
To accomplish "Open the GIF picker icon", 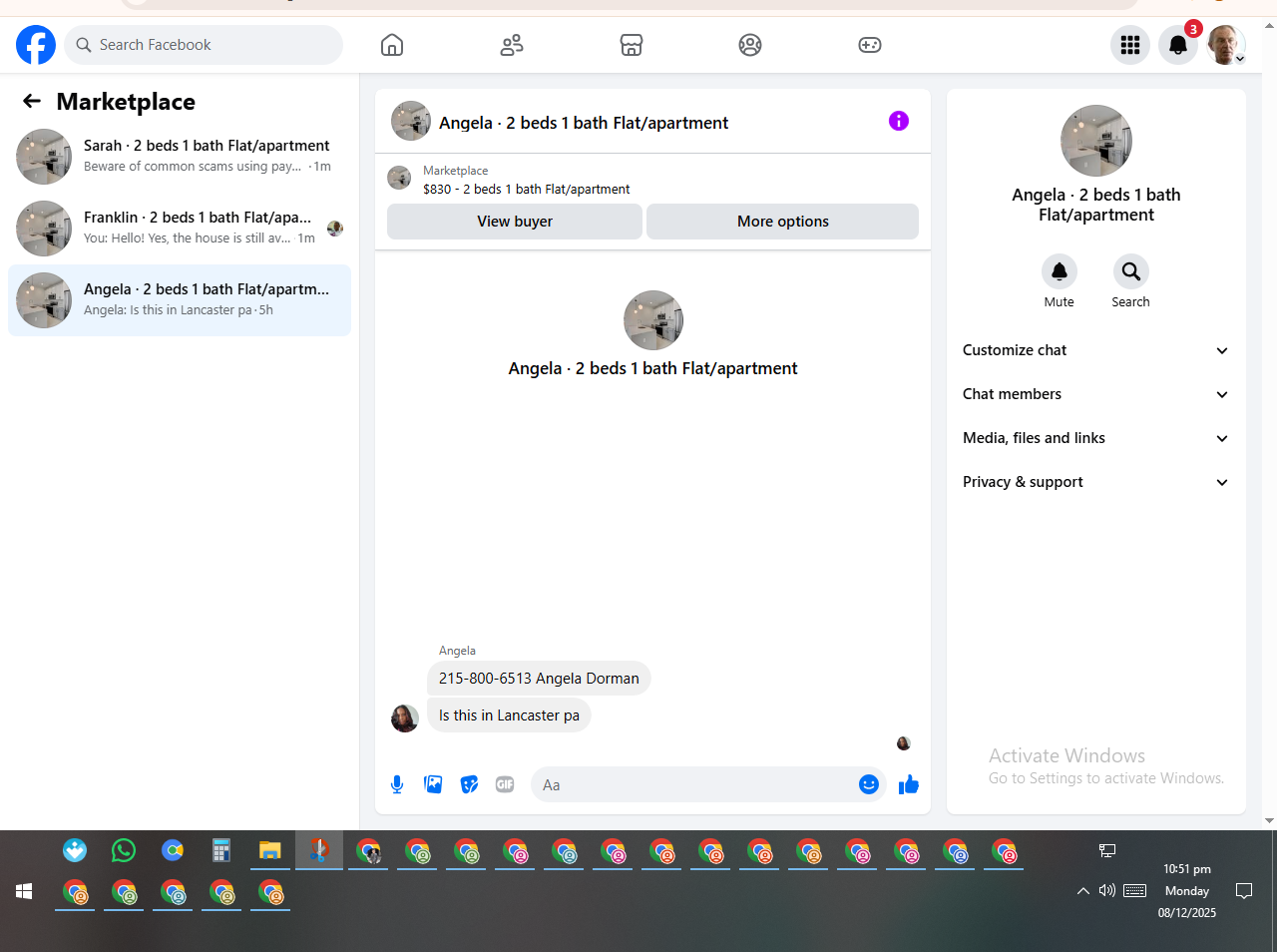I will click(505, 784).
